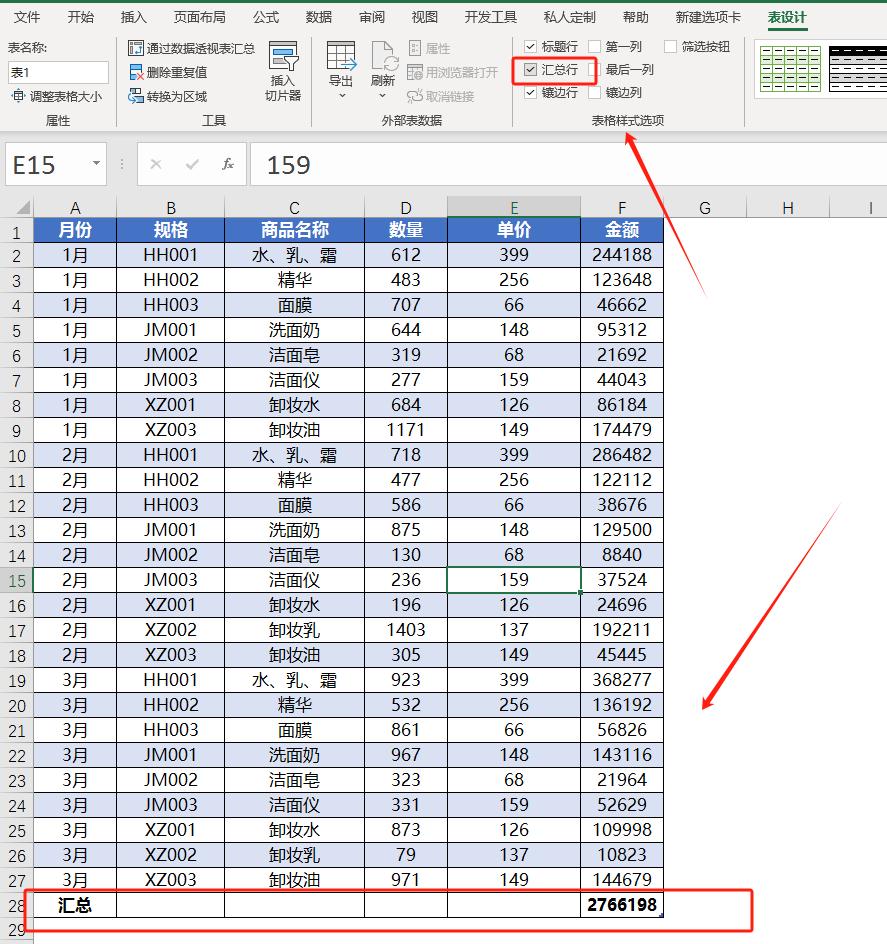887x944 pixels.
Task: Switch to the 审阅 review tab
Action: (372, 17)
